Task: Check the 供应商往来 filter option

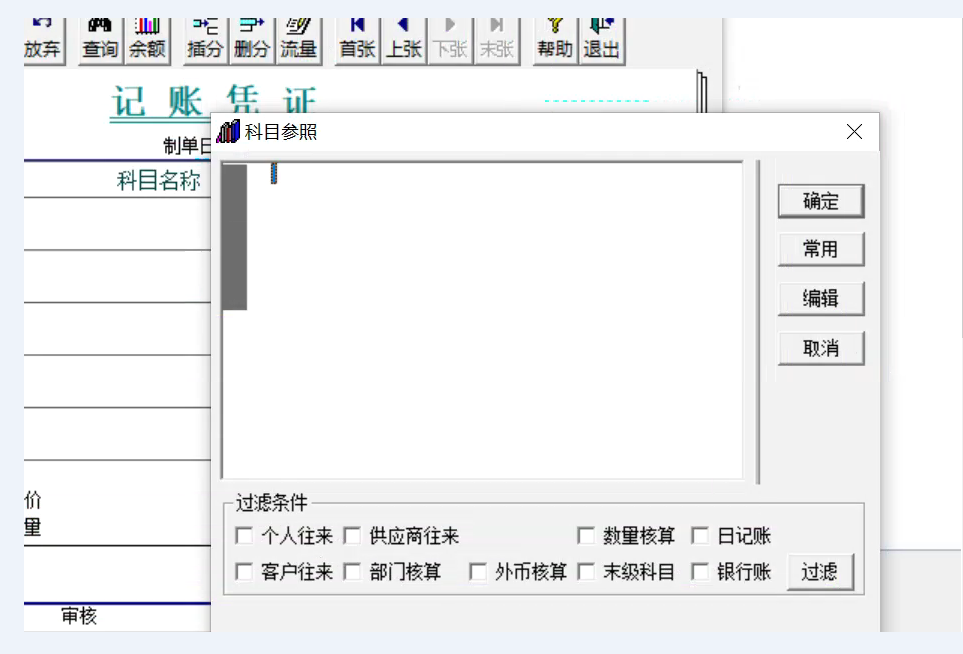Action: tap(352, 535)
